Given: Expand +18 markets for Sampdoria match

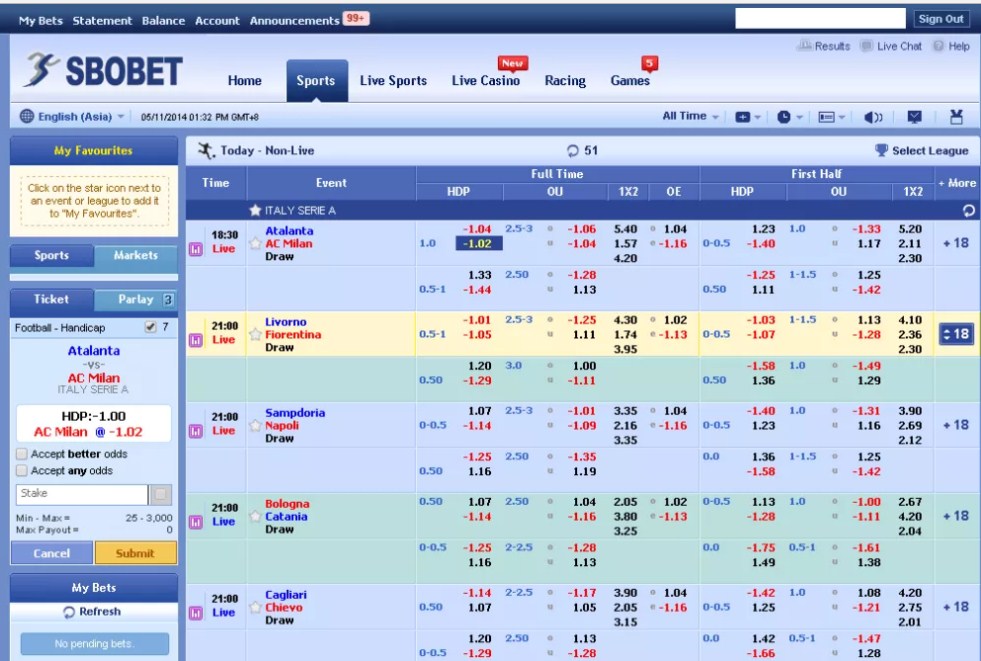Looking at the screenshot, I should click(x=956, y=425).
